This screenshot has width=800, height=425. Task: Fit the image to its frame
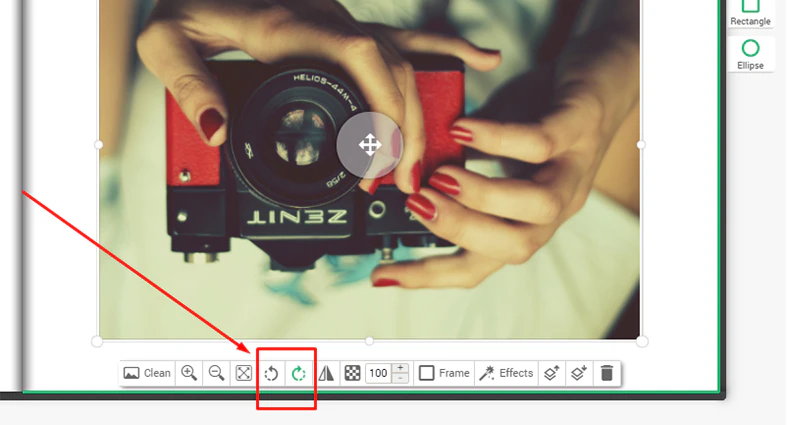244,373
